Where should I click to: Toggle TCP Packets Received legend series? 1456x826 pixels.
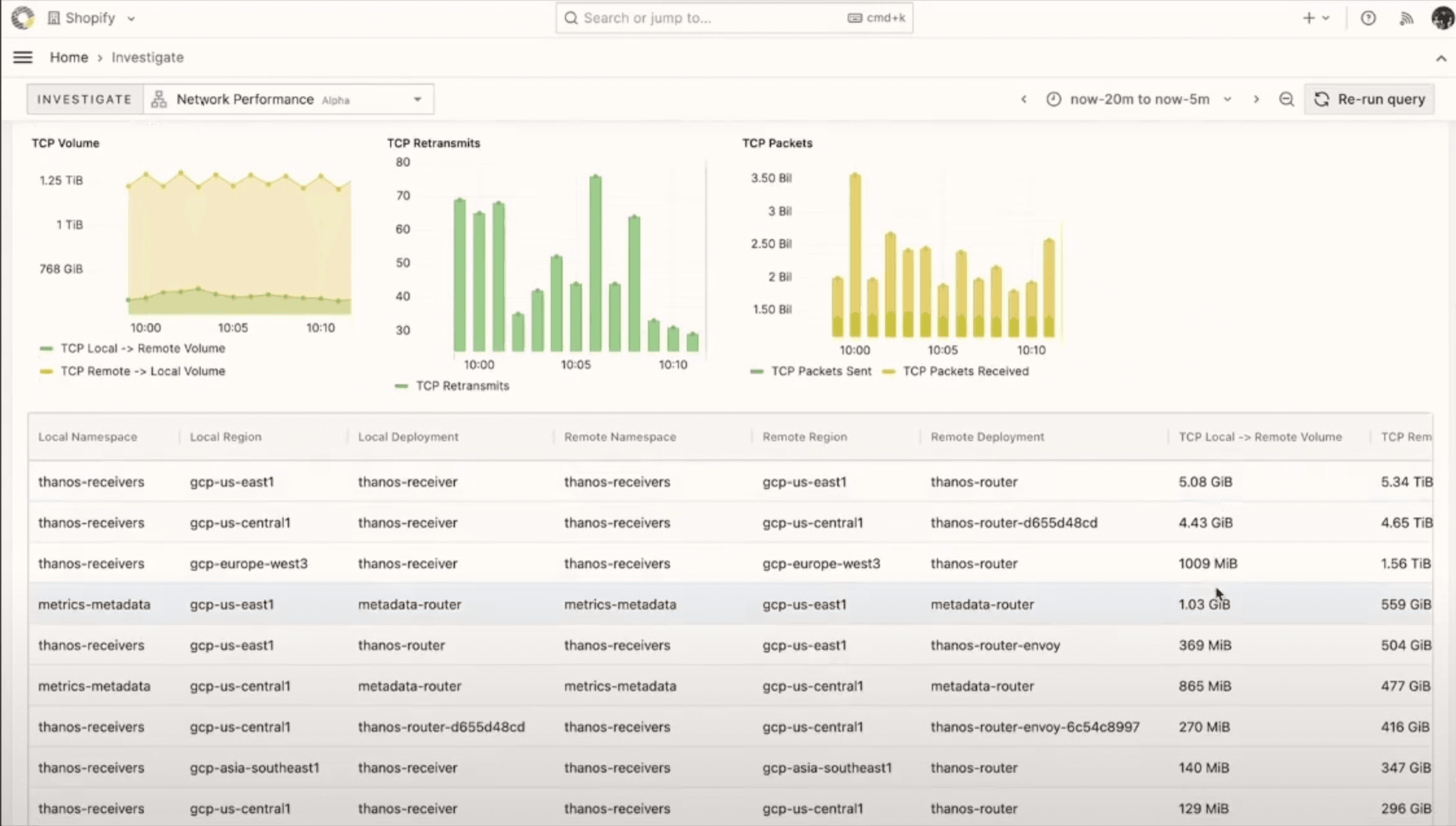[965, 371]
